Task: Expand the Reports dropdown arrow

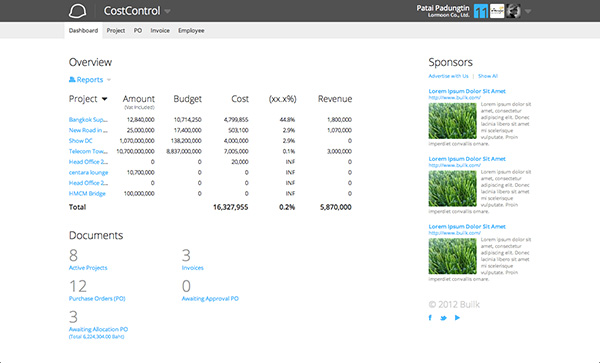Action: tap(109, 80)
